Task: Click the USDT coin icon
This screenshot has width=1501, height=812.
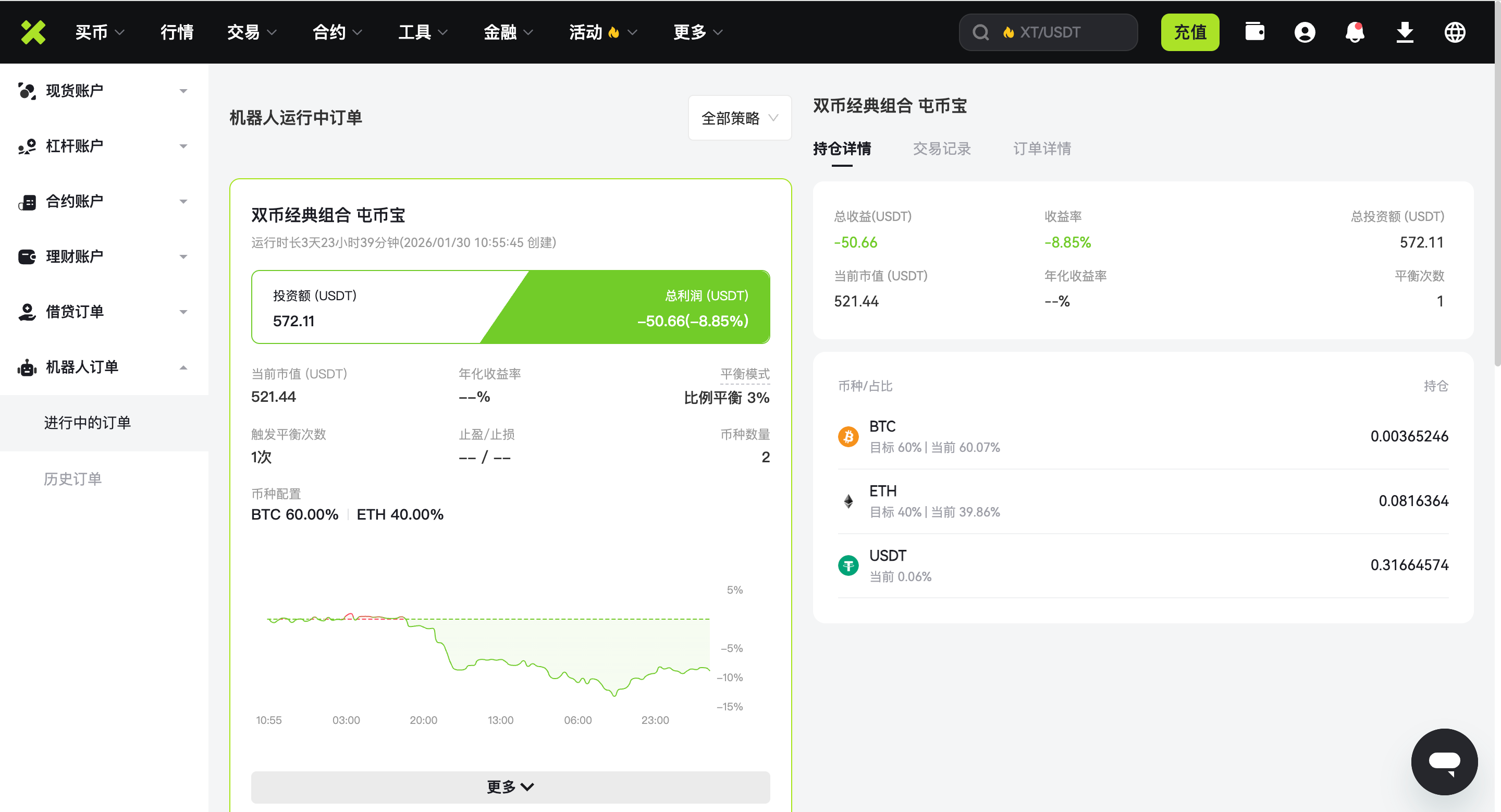Action: (x=848, y=565)
